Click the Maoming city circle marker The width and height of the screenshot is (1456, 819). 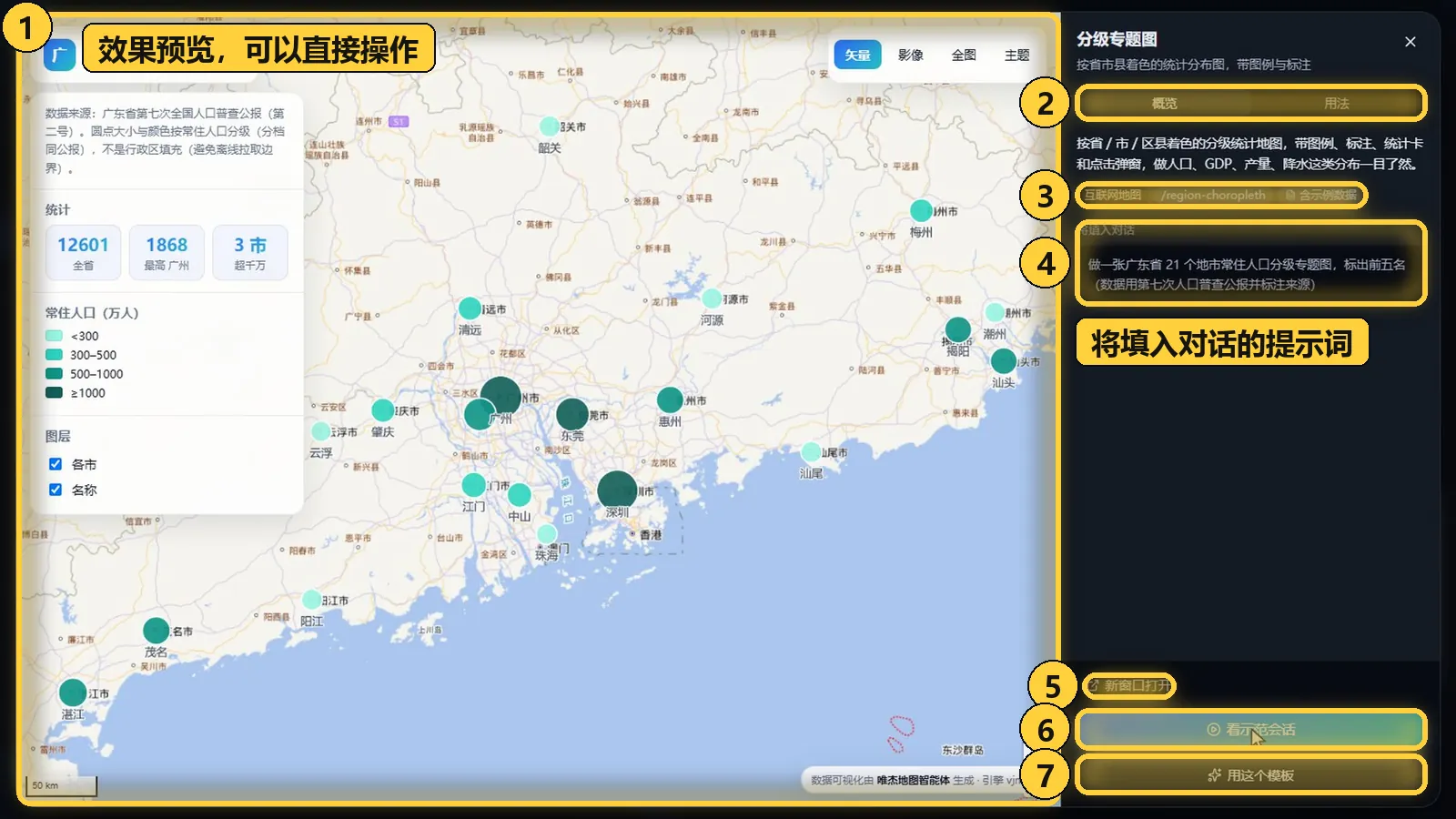(x=156, y=630)
